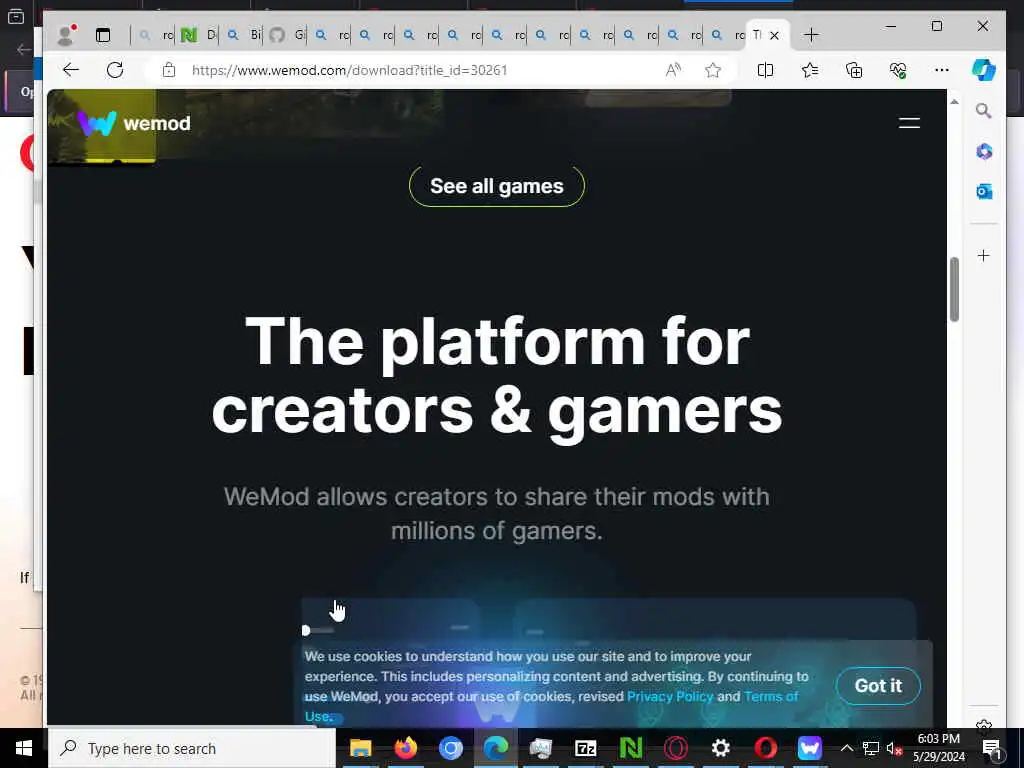The height and width of the screenshot is (768, 1024).
Task: Open WeMod app from taskbar
Action: tap(810, 748)
